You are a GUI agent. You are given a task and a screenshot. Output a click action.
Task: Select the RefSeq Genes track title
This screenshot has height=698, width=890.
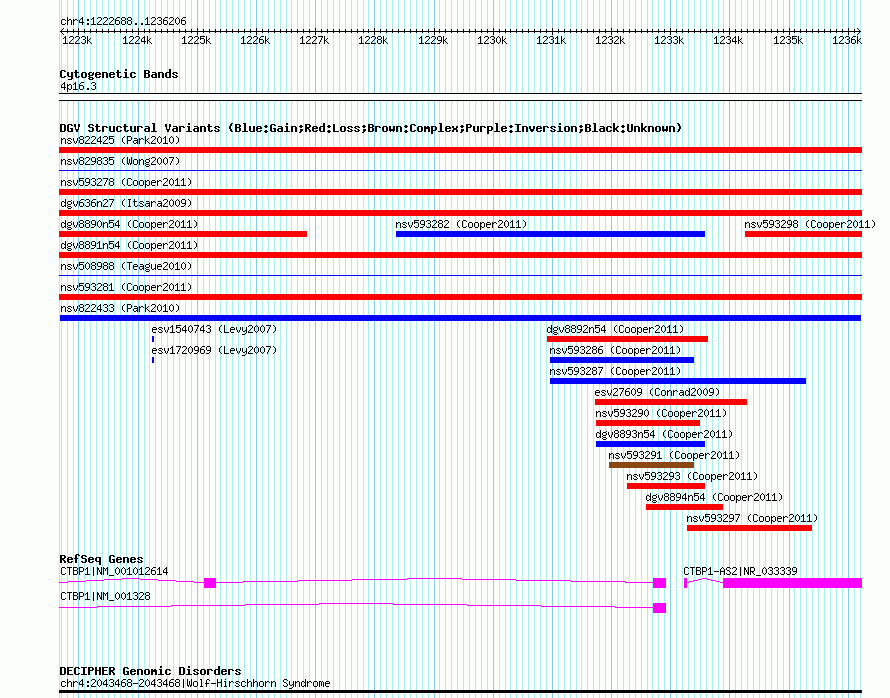(x=101, y=559)
